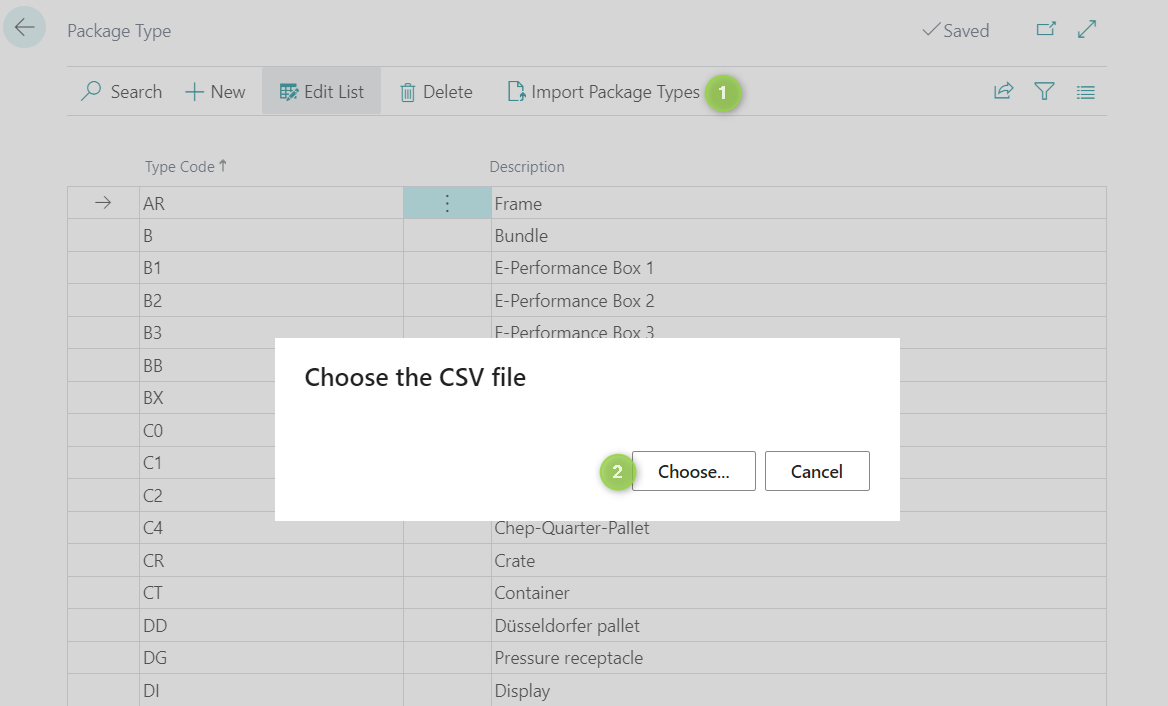Cancel the CSV file dialog
Screen dimensions: 1168x706
pos(816,471)
